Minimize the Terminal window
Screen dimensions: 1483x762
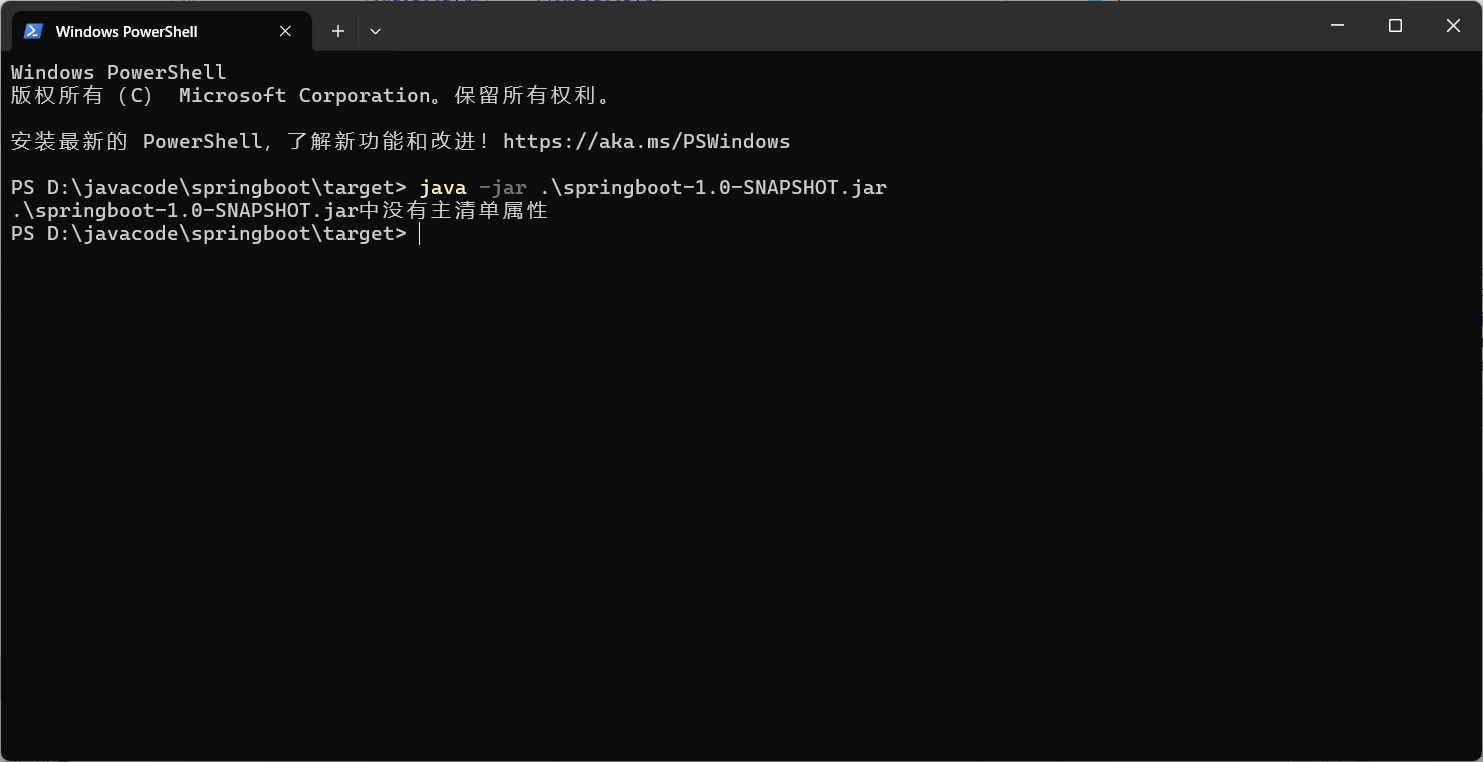coord(1337,25)
